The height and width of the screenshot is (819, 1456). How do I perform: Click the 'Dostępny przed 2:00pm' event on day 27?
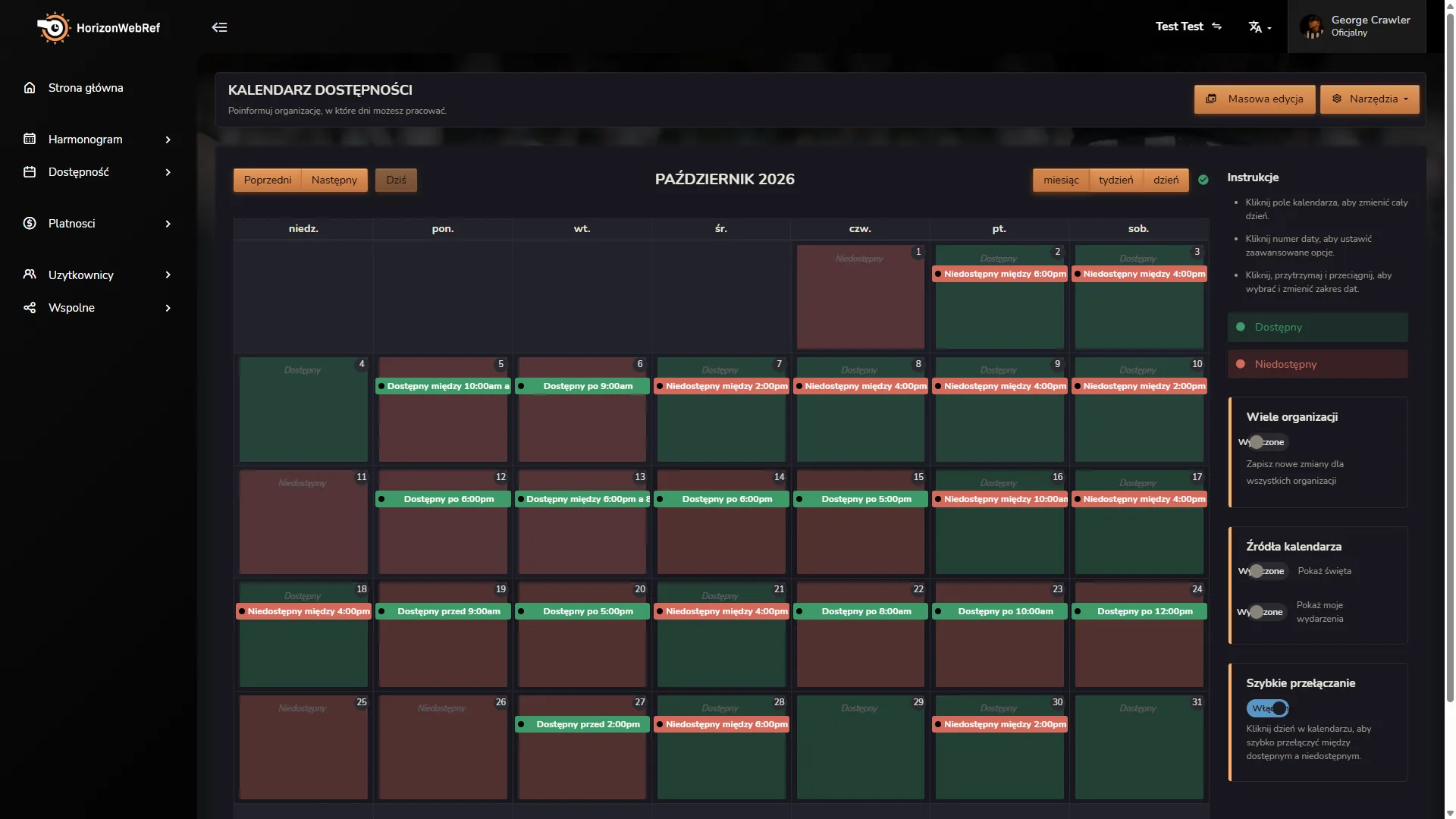pos(582,724)
